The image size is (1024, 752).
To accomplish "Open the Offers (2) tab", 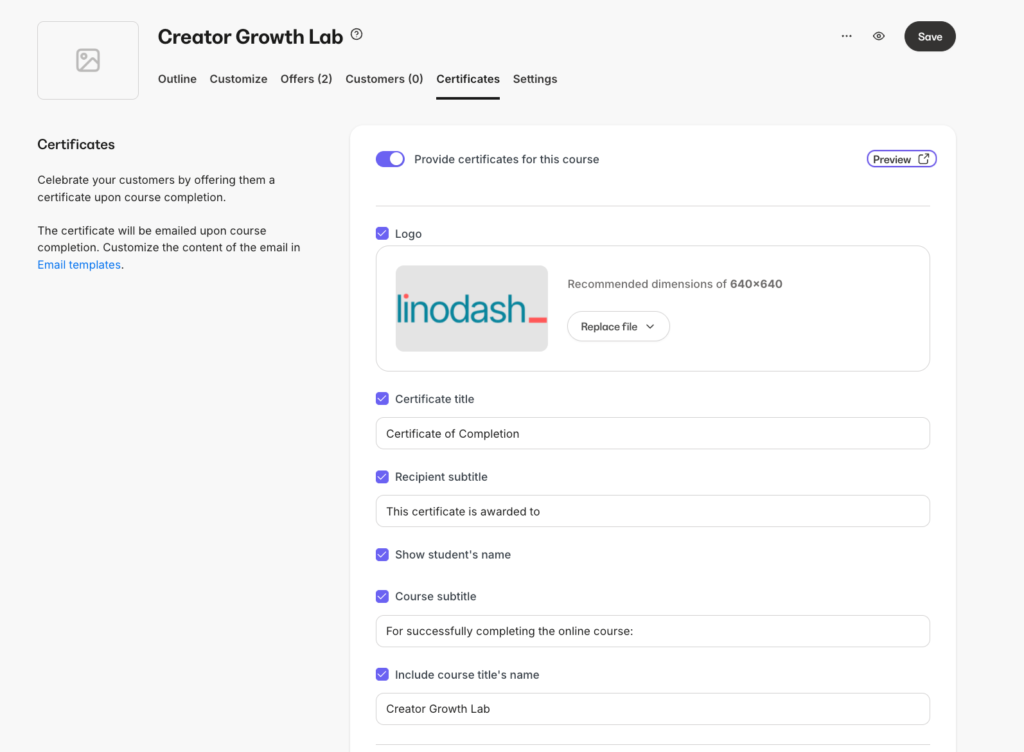I will coord(306,79).
